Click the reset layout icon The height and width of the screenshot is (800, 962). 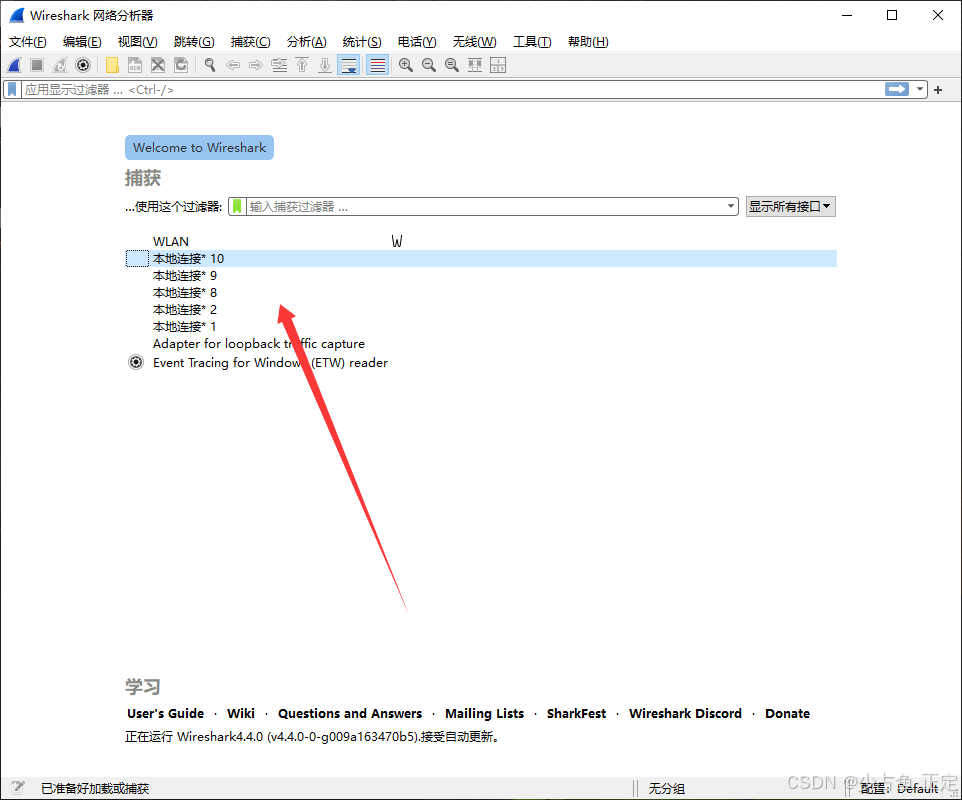pyautogui.click(x=498, y=65)
